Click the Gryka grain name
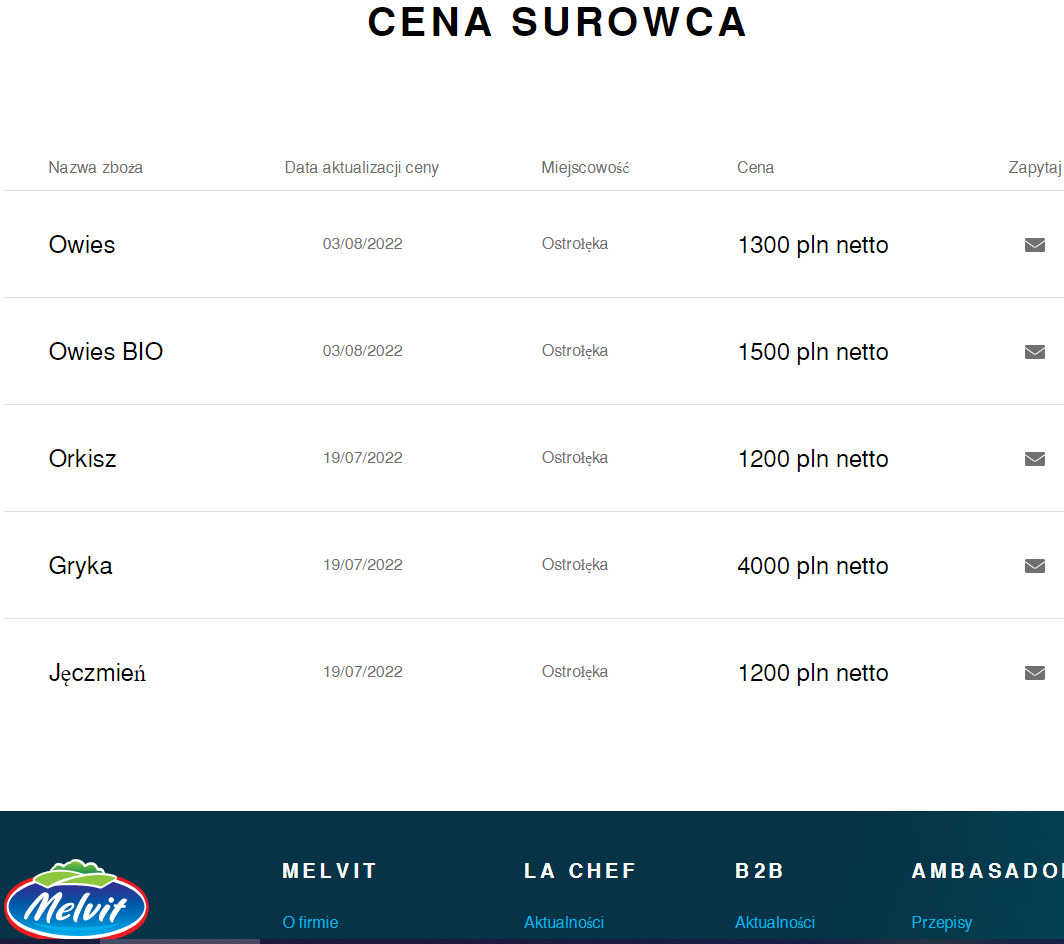The height and width of the screenshot is (944, 1064). tap(81, 566)
